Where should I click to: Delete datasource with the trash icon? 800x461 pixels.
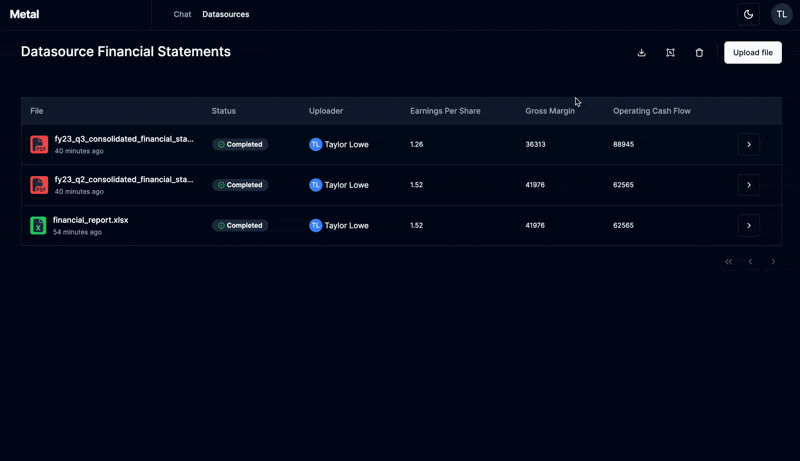pyautogui.click(x=699, y=53)
